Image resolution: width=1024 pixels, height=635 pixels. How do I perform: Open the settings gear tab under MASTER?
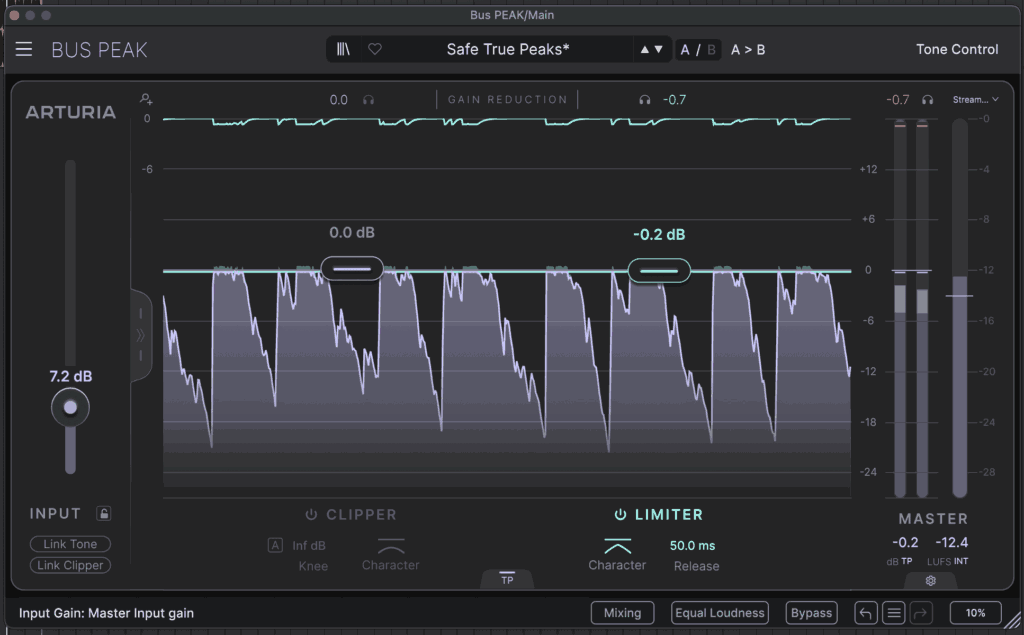click(x=930, y=580)
